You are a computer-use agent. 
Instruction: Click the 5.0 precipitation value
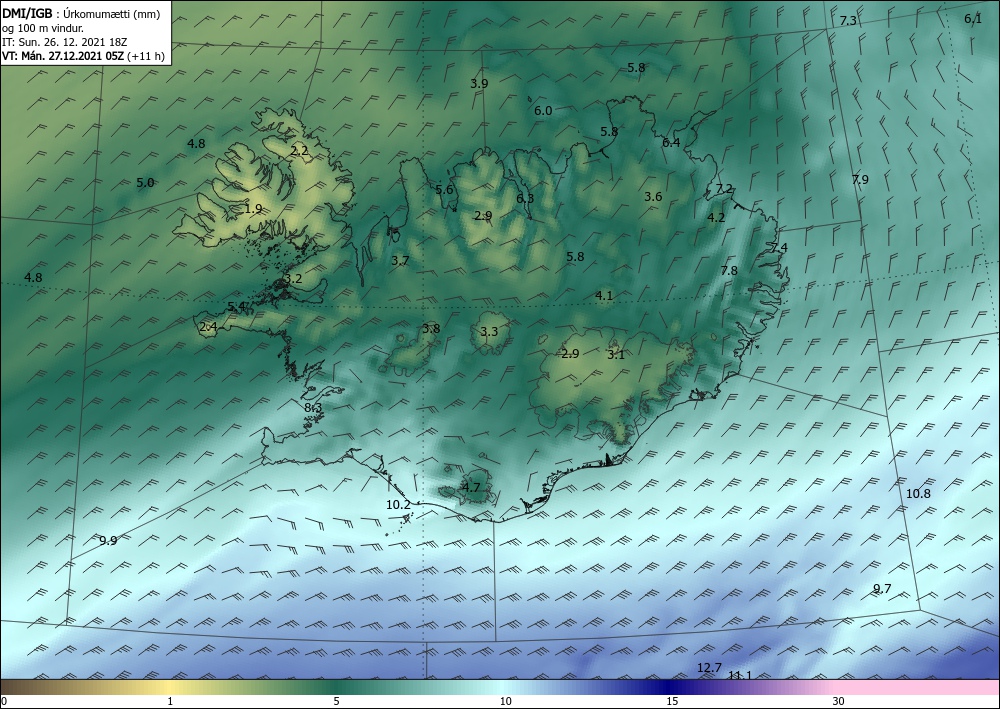(x=145, y=183)
